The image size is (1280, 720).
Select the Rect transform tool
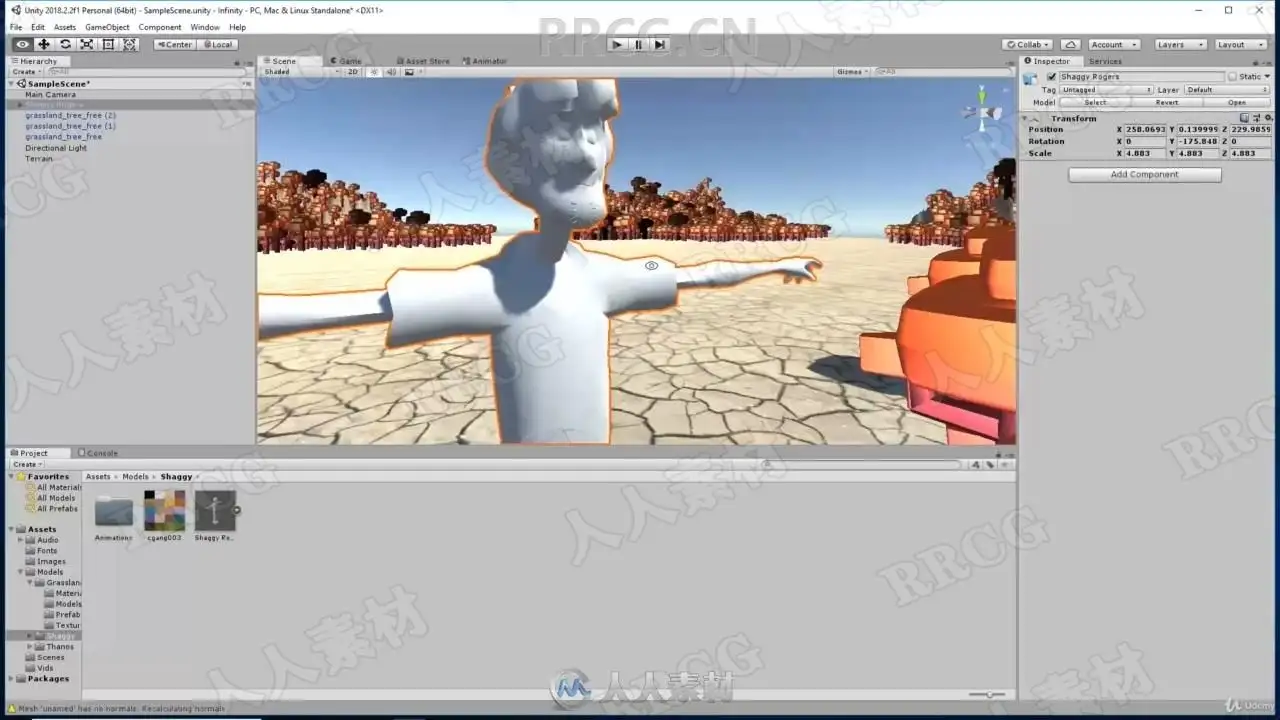tap(108, 44)
